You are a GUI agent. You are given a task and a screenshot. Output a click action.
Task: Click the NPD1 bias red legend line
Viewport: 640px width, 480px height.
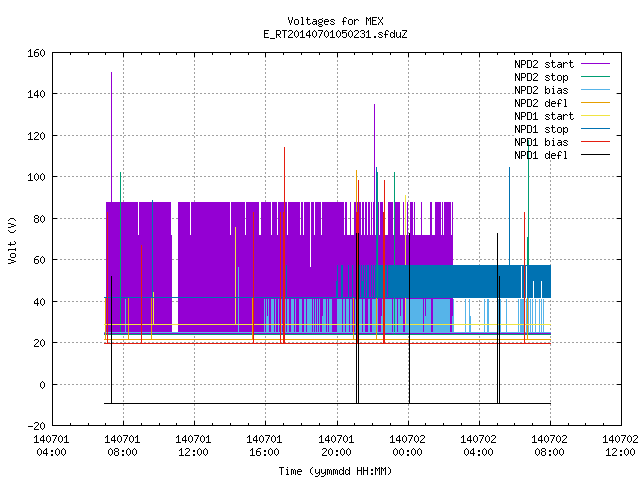(x=595, y=142)
